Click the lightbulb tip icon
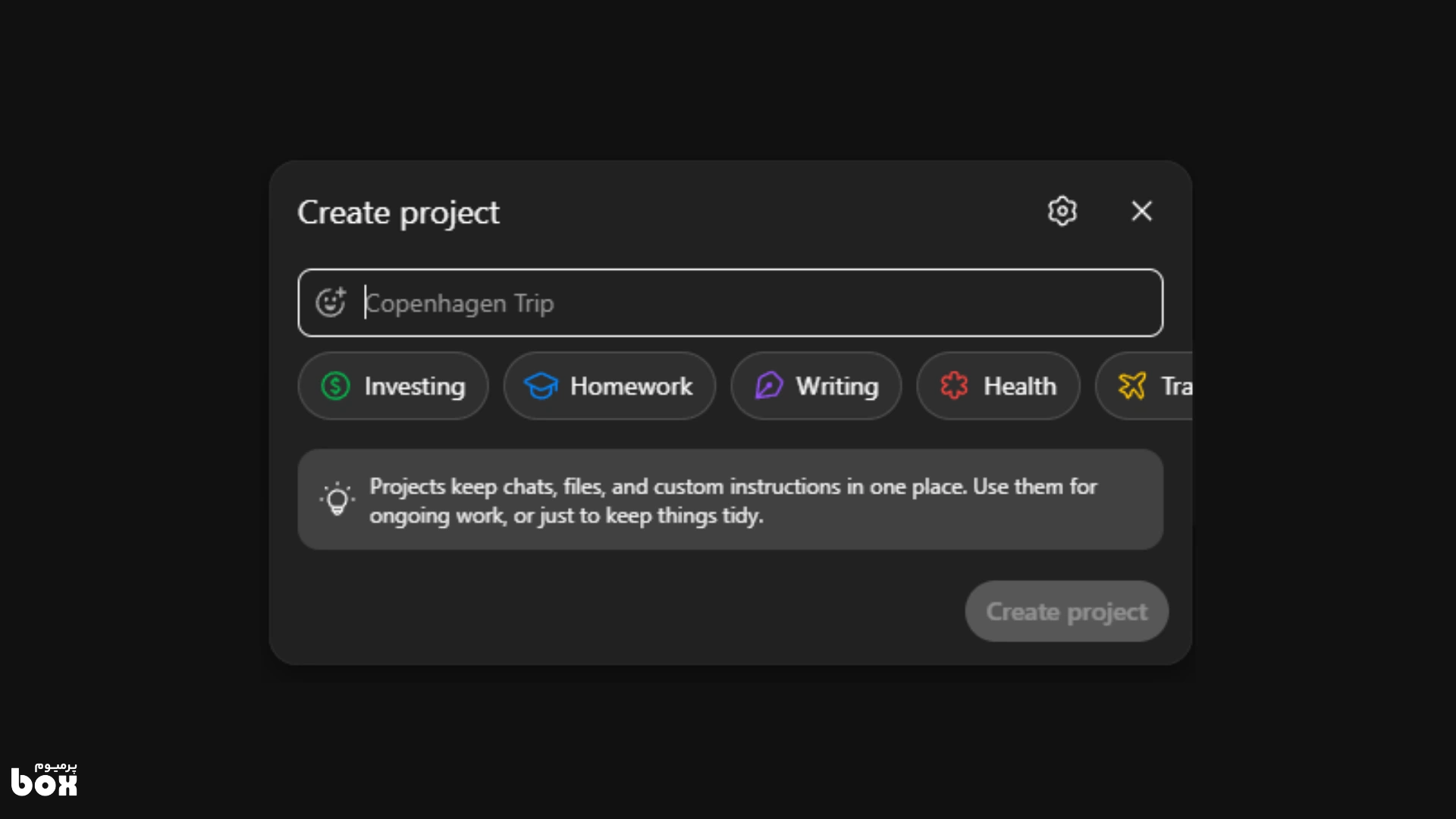1456x819 pixels. pyautogui.click(x=337, y=500)
